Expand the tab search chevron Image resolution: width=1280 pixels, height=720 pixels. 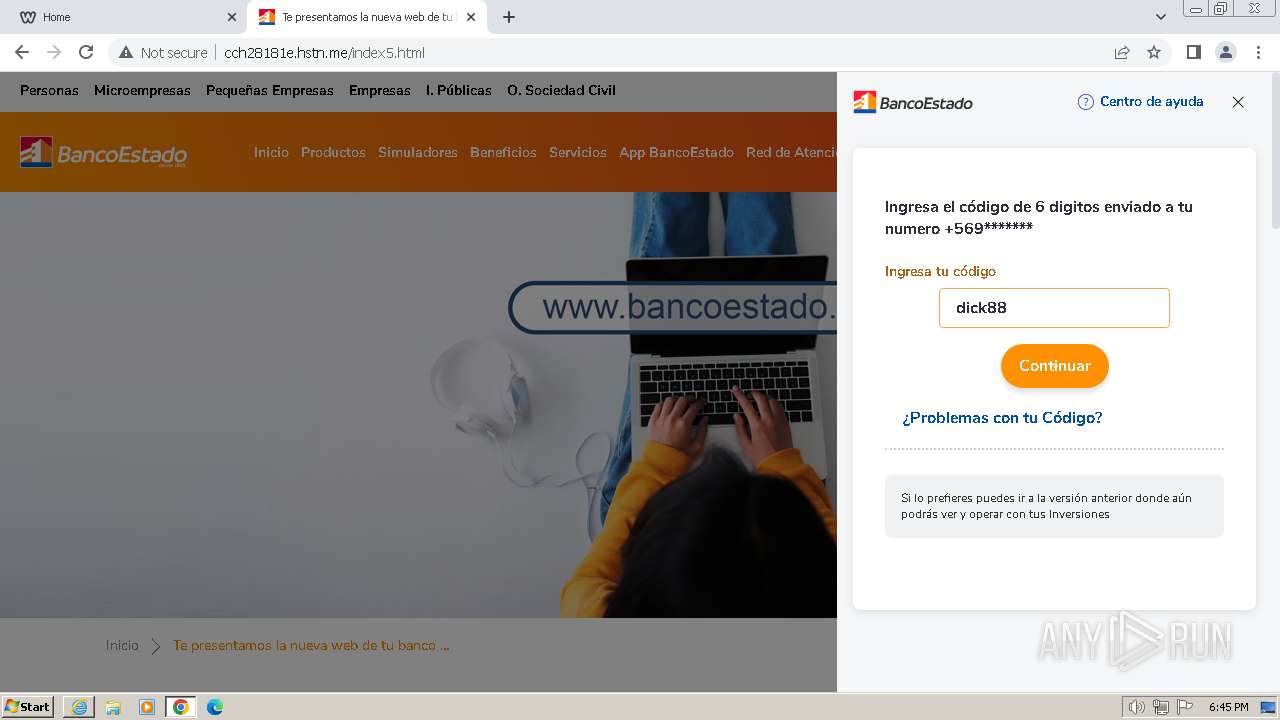[1161, 17]
